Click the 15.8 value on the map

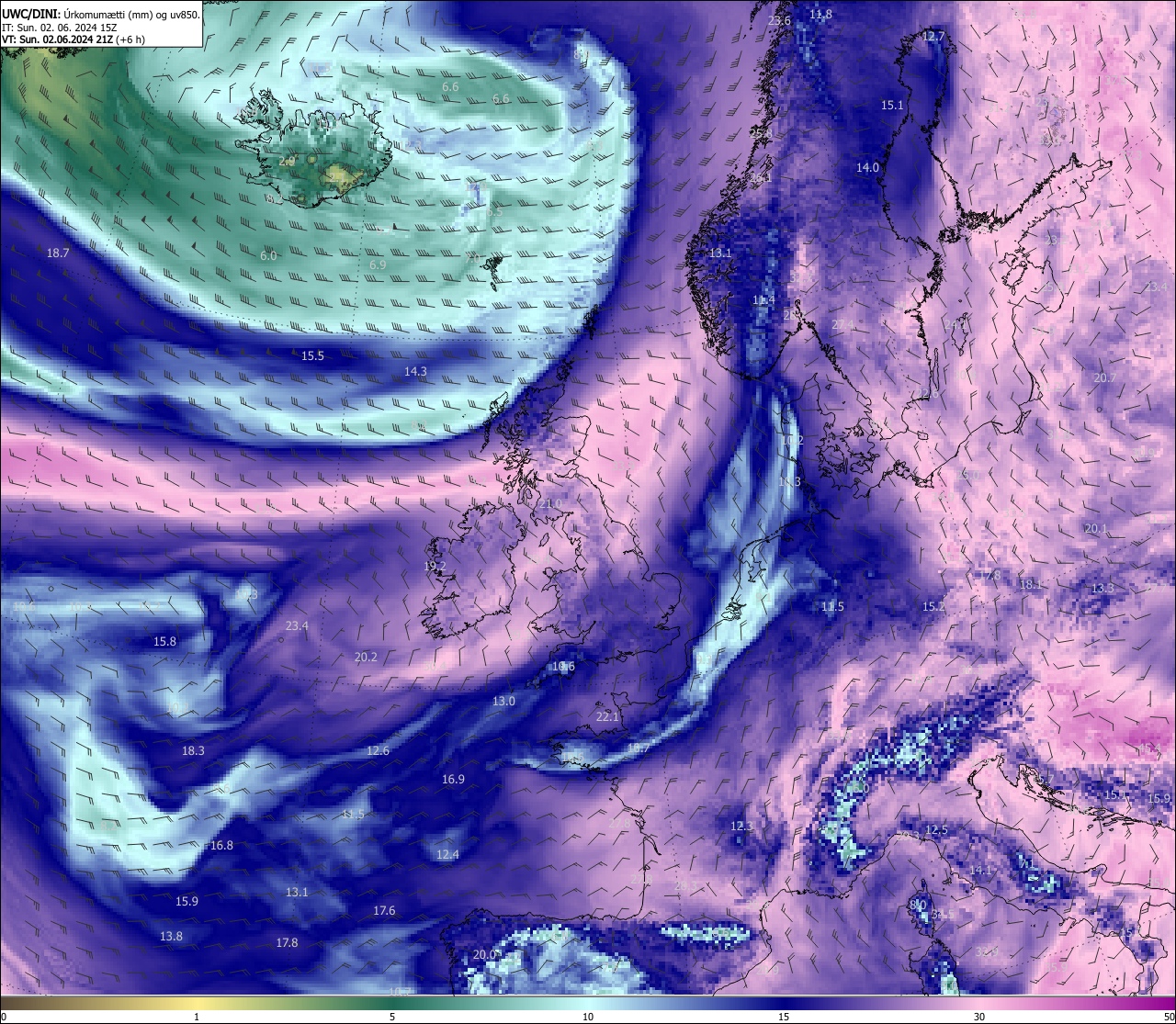click(164, 641)
